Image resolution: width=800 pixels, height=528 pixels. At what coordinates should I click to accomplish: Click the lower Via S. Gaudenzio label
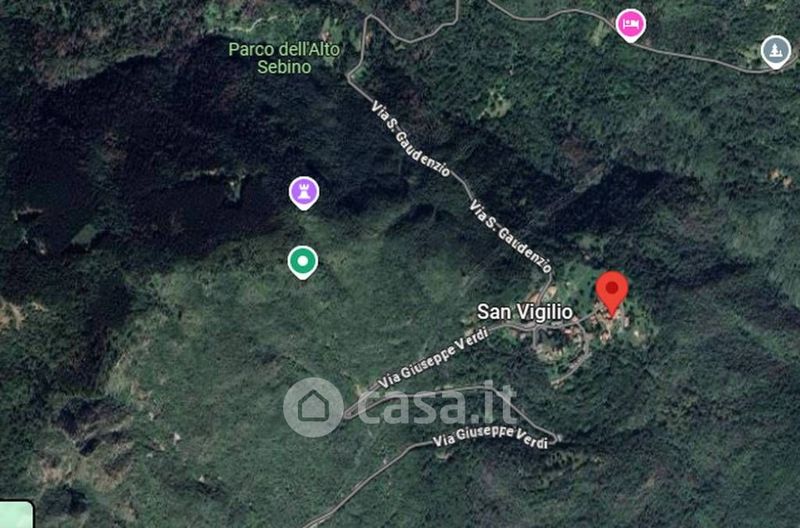point(510,236)
